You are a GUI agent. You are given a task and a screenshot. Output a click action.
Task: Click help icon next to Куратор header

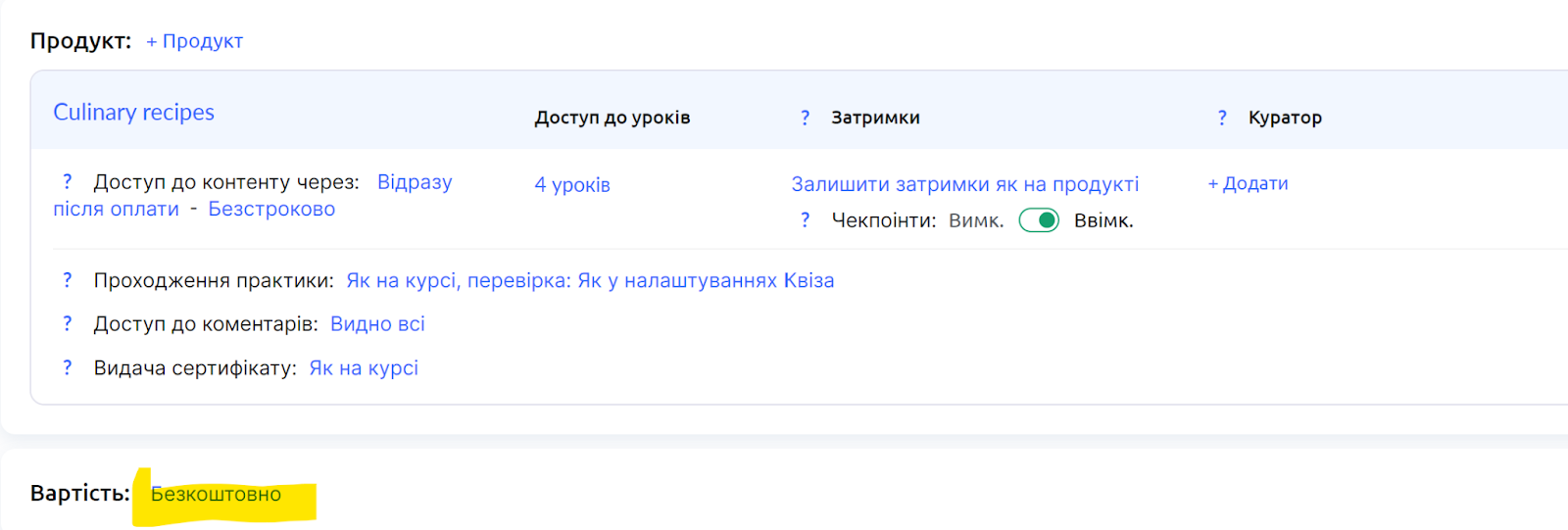[x=1222, y=118]
